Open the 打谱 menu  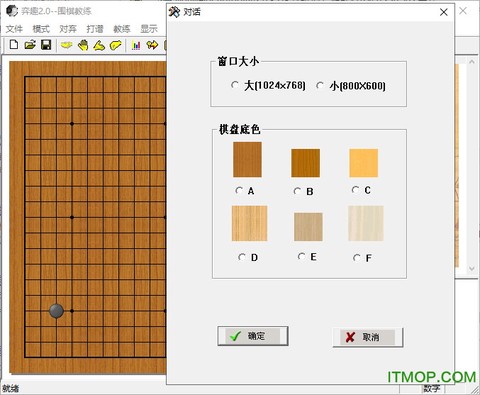[95, 29]
